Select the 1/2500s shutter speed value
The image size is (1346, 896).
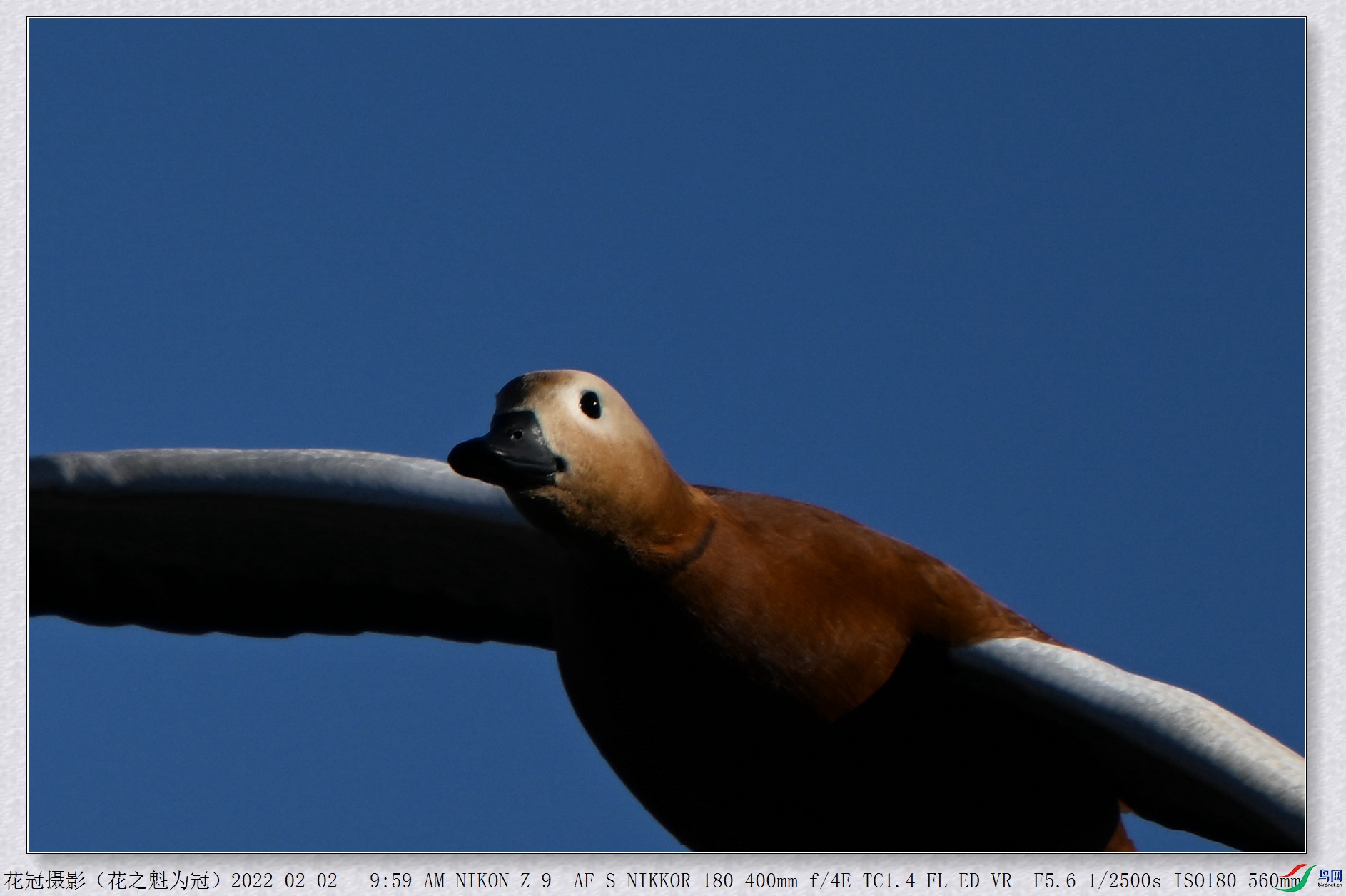1124,881
